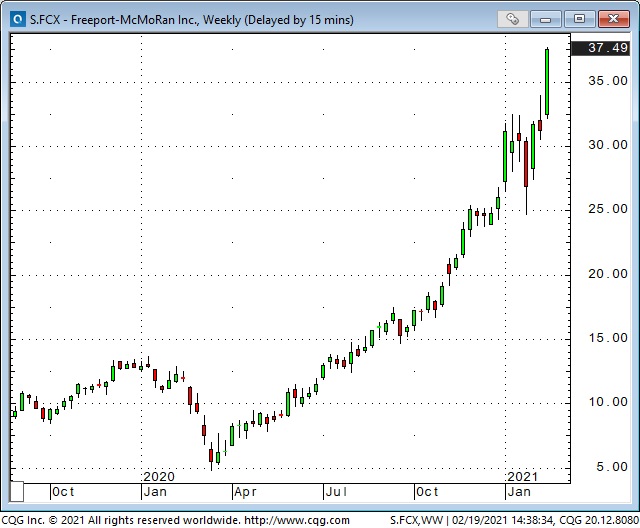Click the Apr label on time axis
Screen dimensions: 640x528
pyautogui.click(x=245, y=492)
